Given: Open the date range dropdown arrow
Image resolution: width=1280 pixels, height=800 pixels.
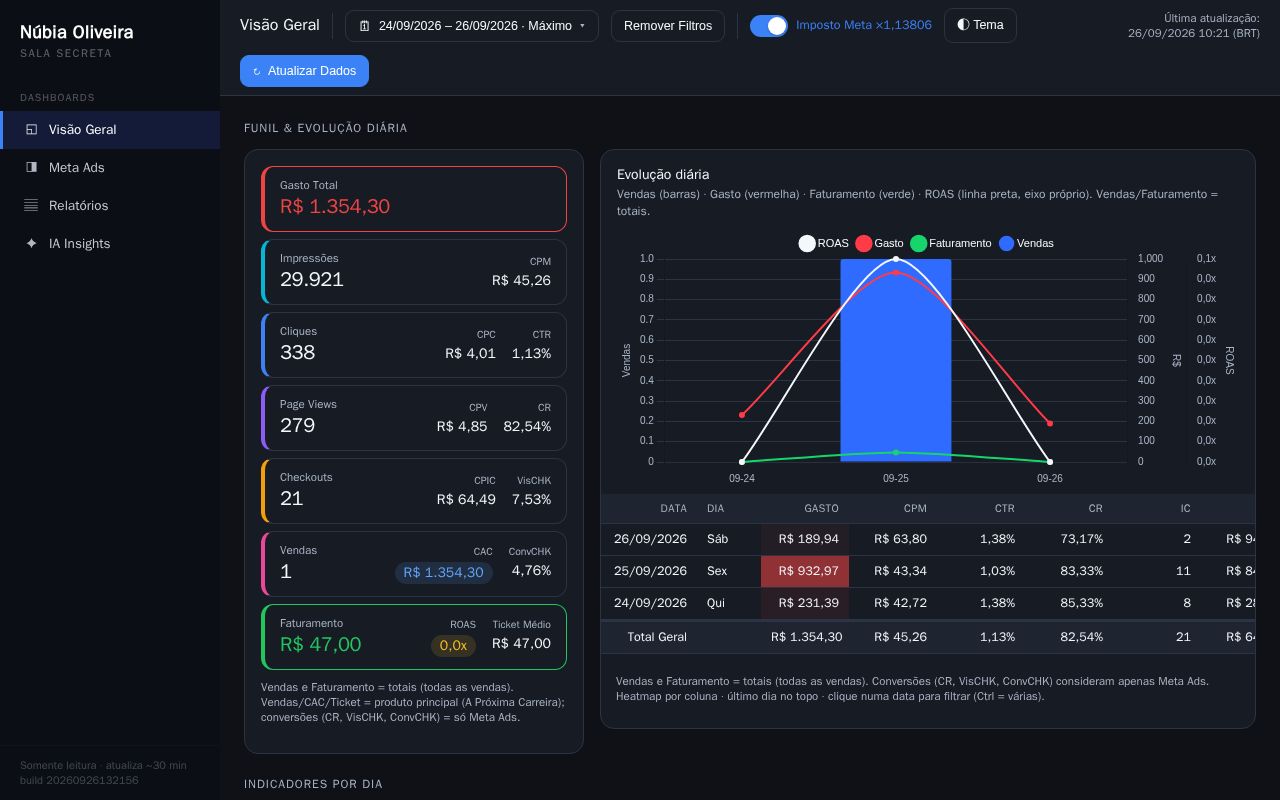Looking at the screenshot, I should tap(582, 26).
